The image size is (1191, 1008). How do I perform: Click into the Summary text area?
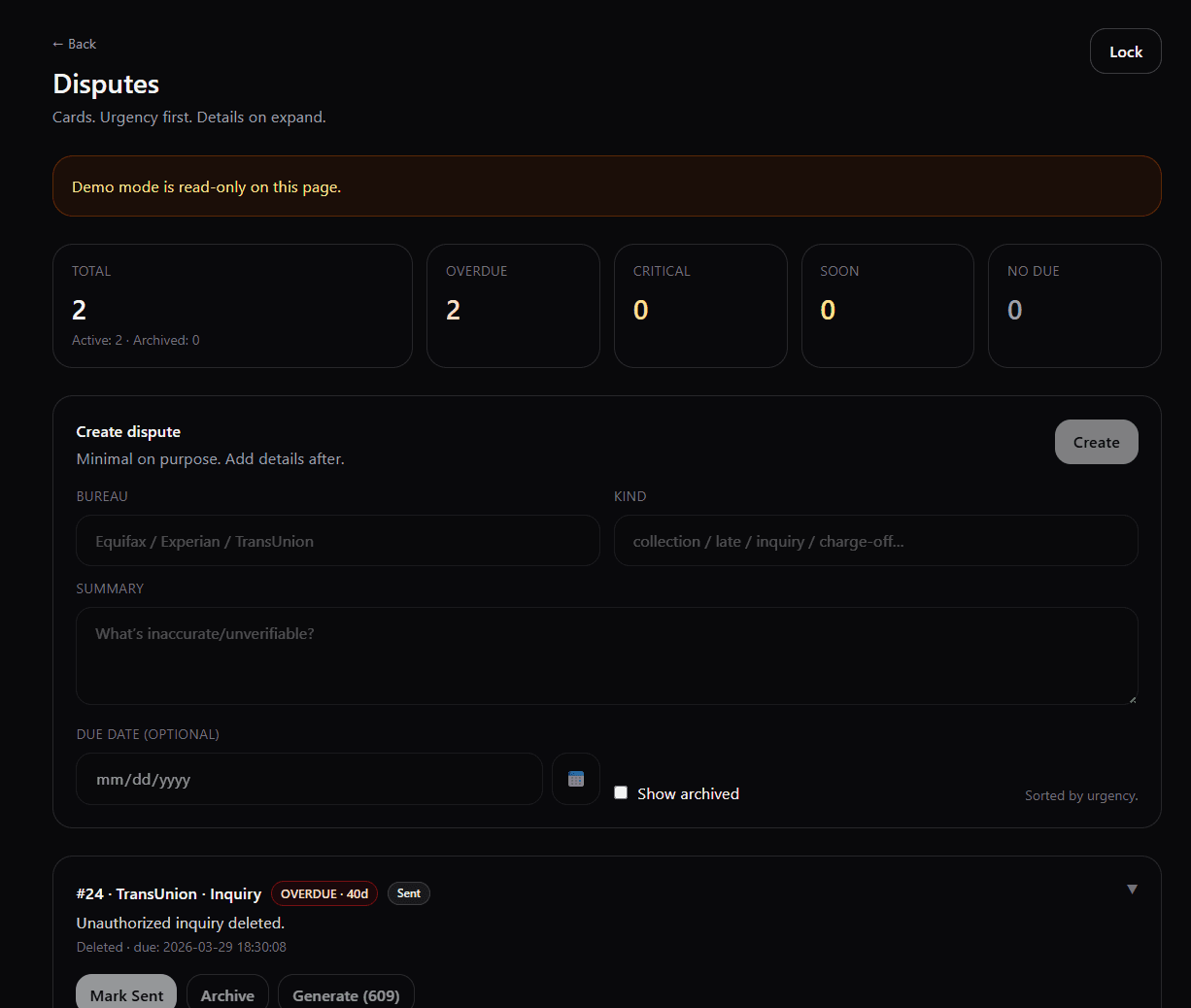point(607,655)
